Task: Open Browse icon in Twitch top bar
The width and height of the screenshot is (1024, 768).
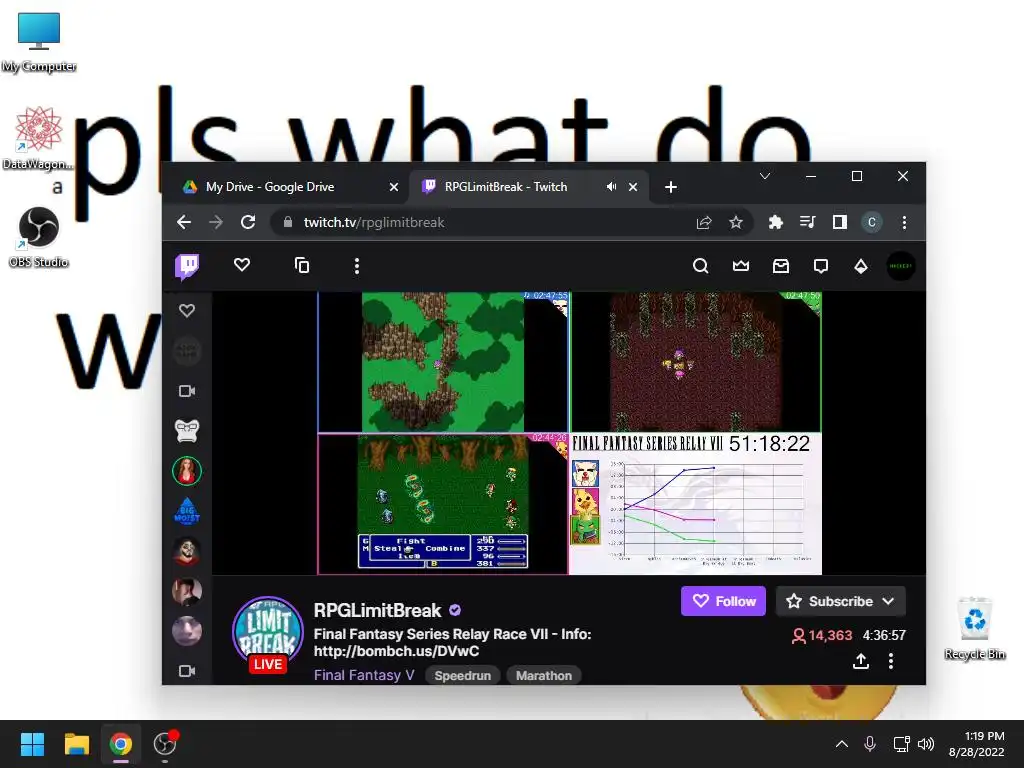Action: click(302, 265)
